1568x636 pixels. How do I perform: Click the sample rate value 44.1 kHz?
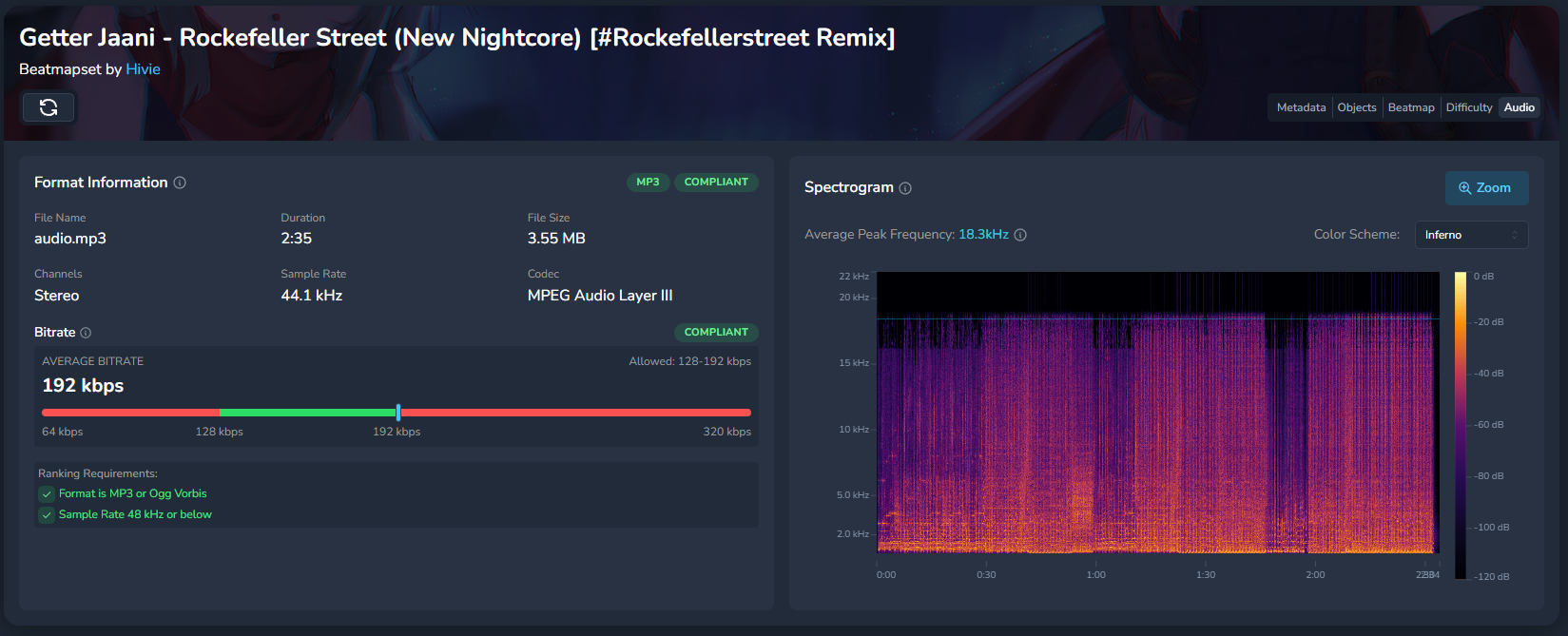click(312, 296)
